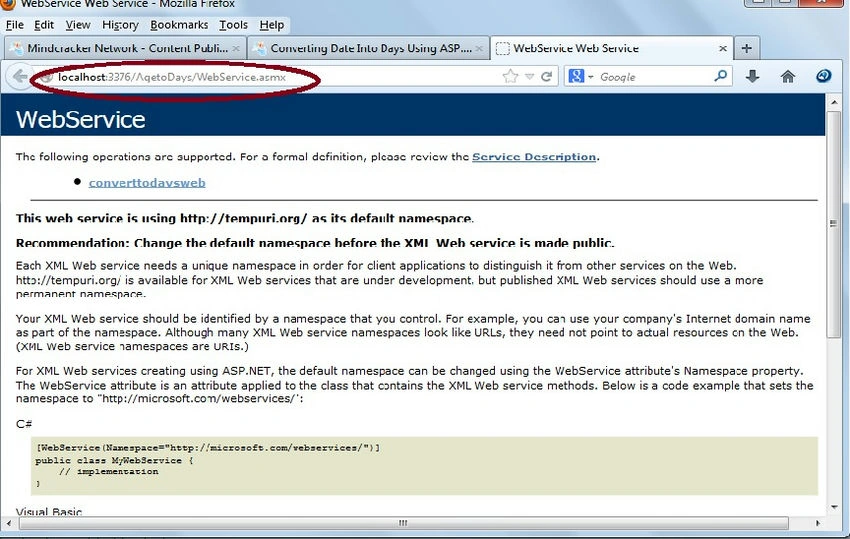Click the horizontal scrollbar thumb
Viewport: 850px width, 539px height.
click(403, 523)
